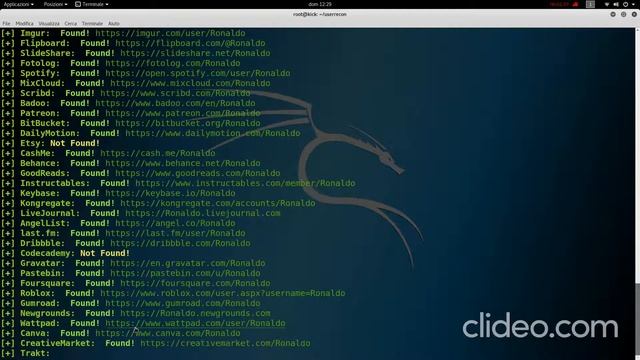
Task: Click the clock showing dom 12:29
Action: (320, 4)
